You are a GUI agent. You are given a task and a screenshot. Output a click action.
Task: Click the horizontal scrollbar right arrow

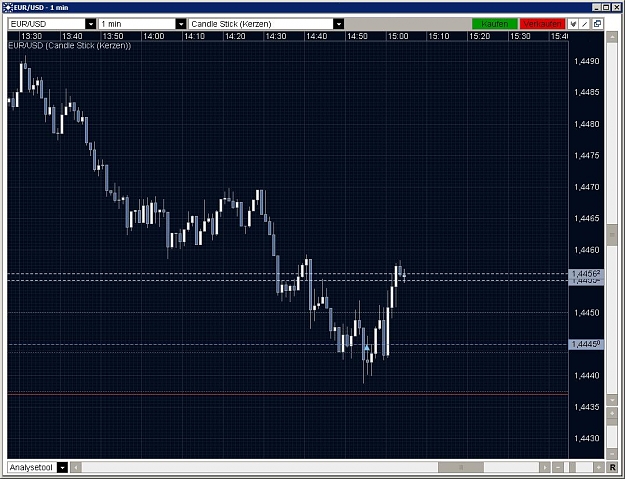coord(544,467)
